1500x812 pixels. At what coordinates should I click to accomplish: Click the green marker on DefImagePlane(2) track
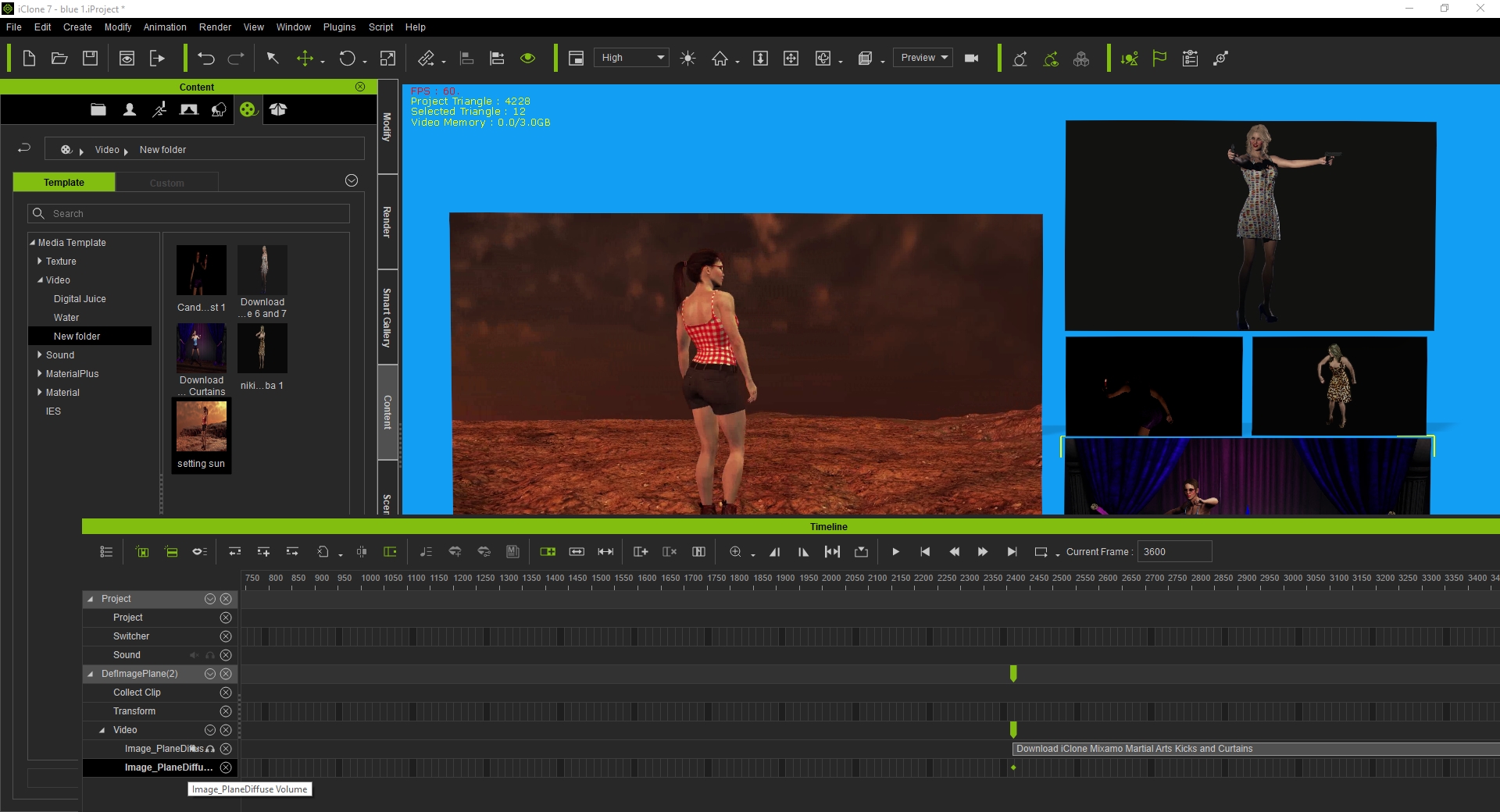(x=1013, y=673)
